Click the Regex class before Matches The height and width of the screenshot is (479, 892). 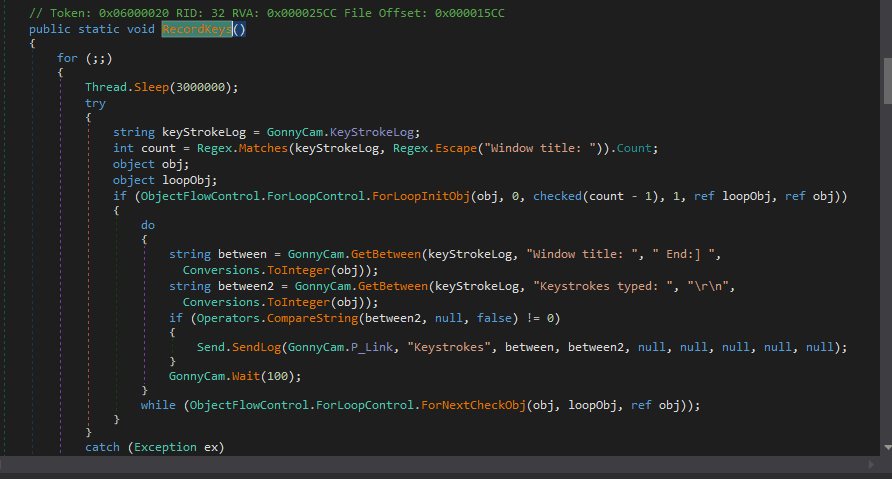[214, 148]
